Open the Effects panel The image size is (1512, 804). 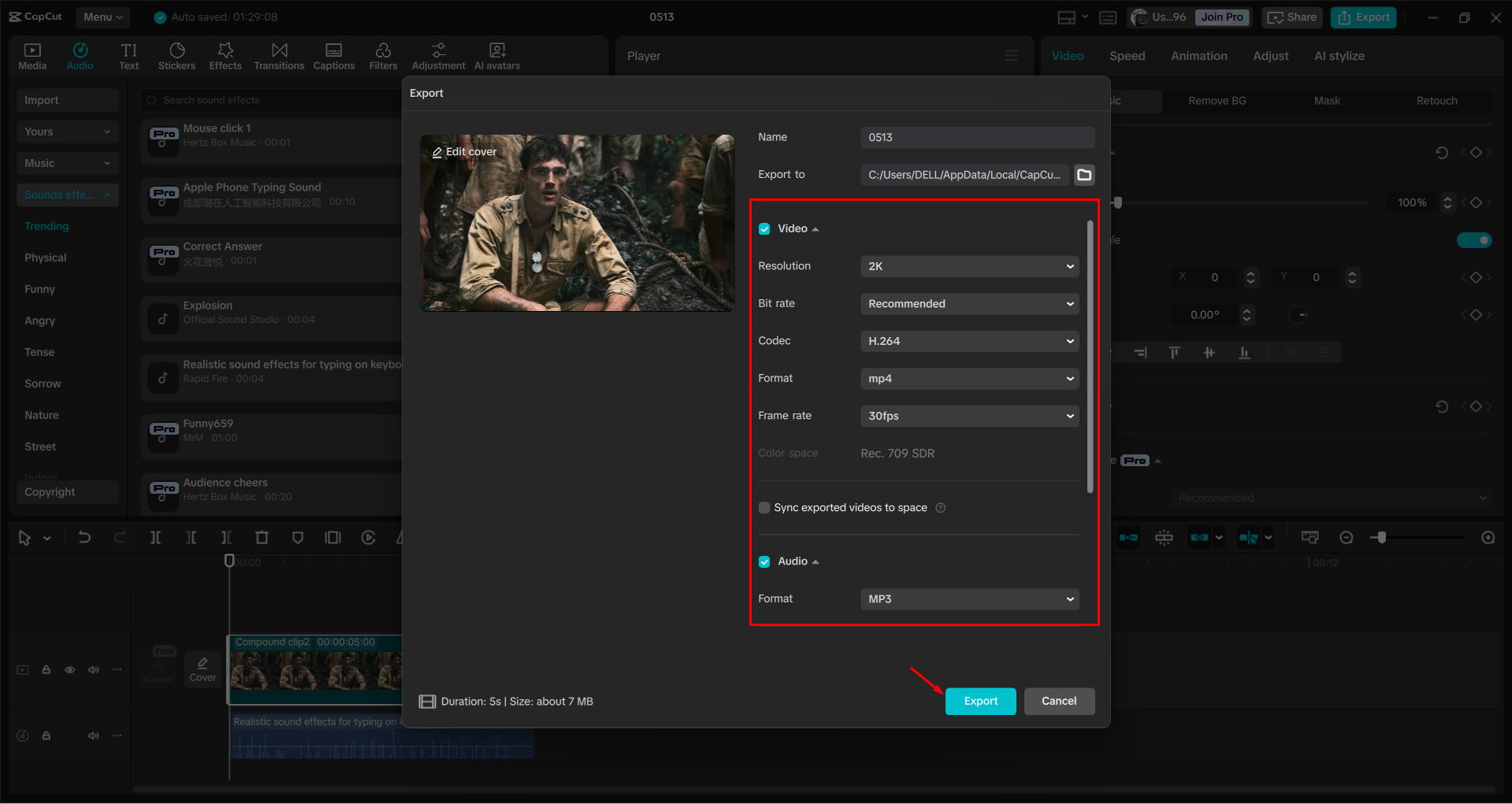(225, 55)
